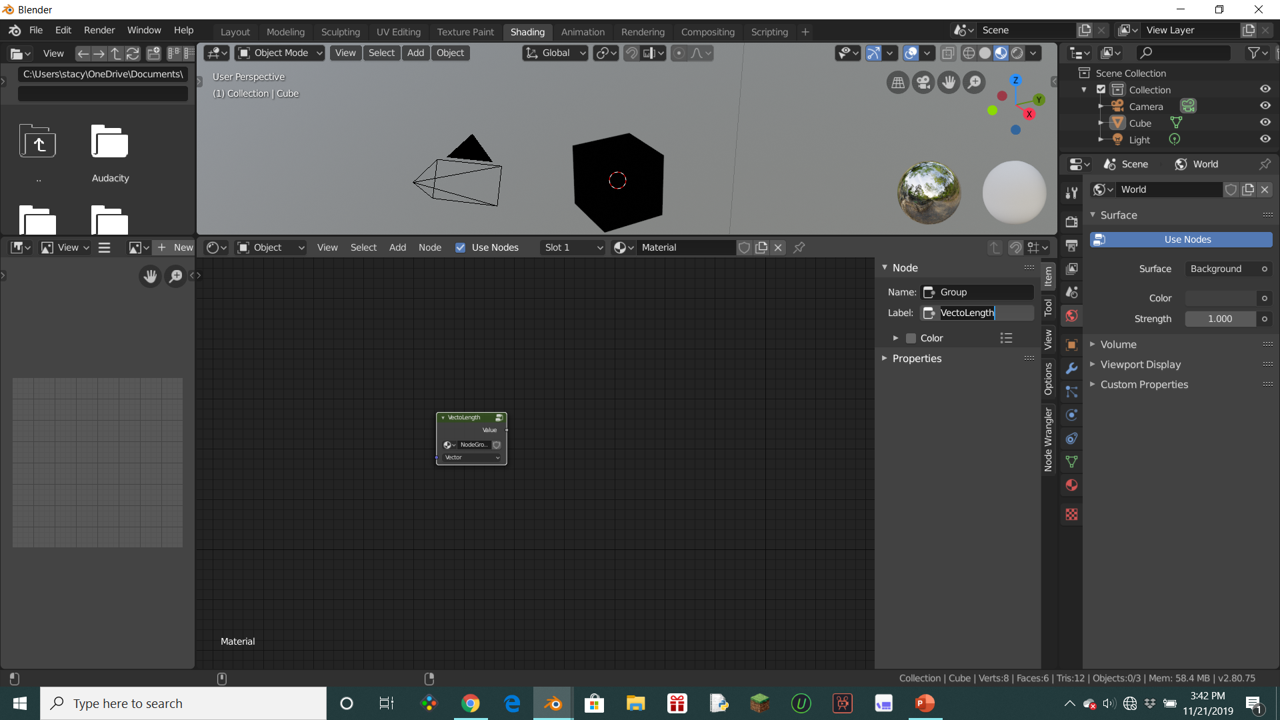Open the viewport Add menu button
The image size is (1280, 720).
(x=415, y=53)
